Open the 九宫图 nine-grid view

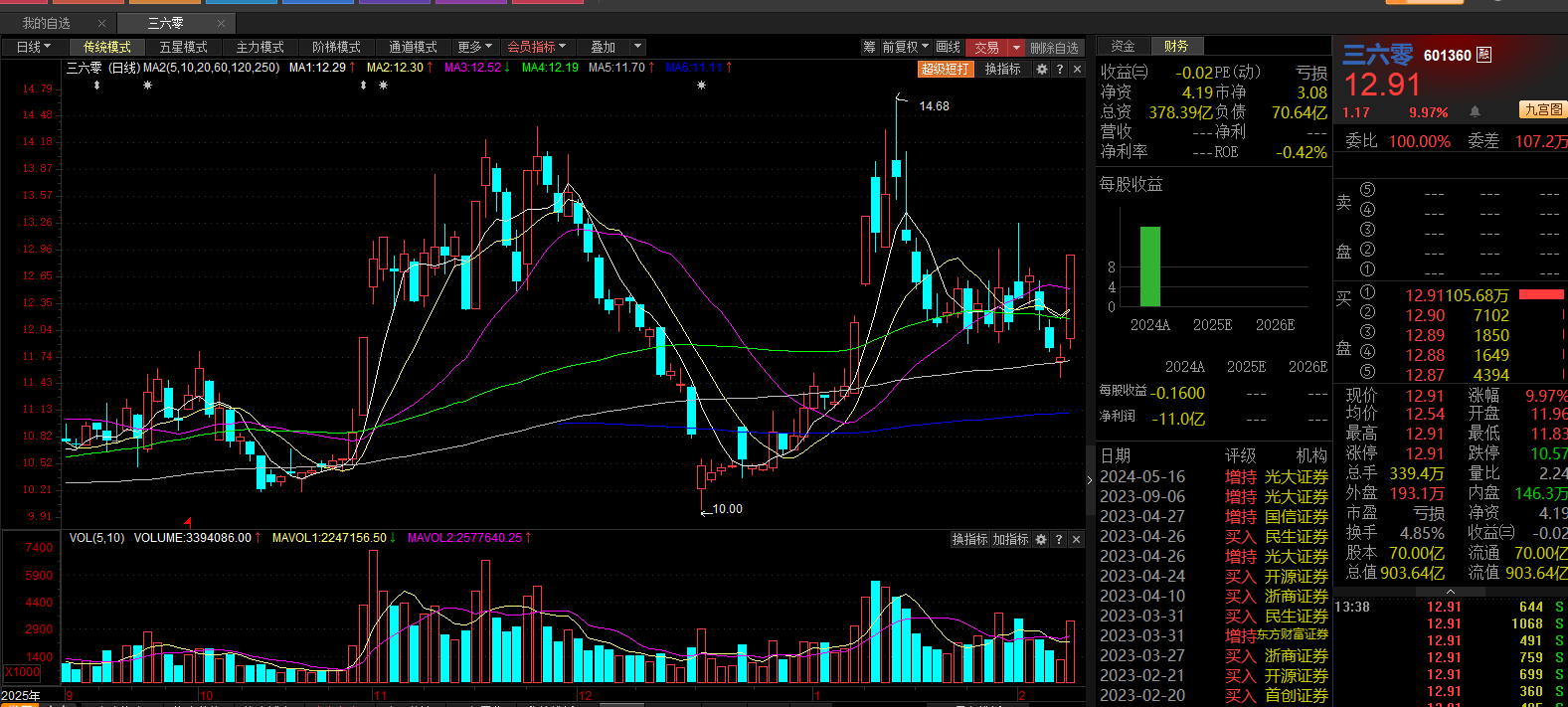[1542, 109]
